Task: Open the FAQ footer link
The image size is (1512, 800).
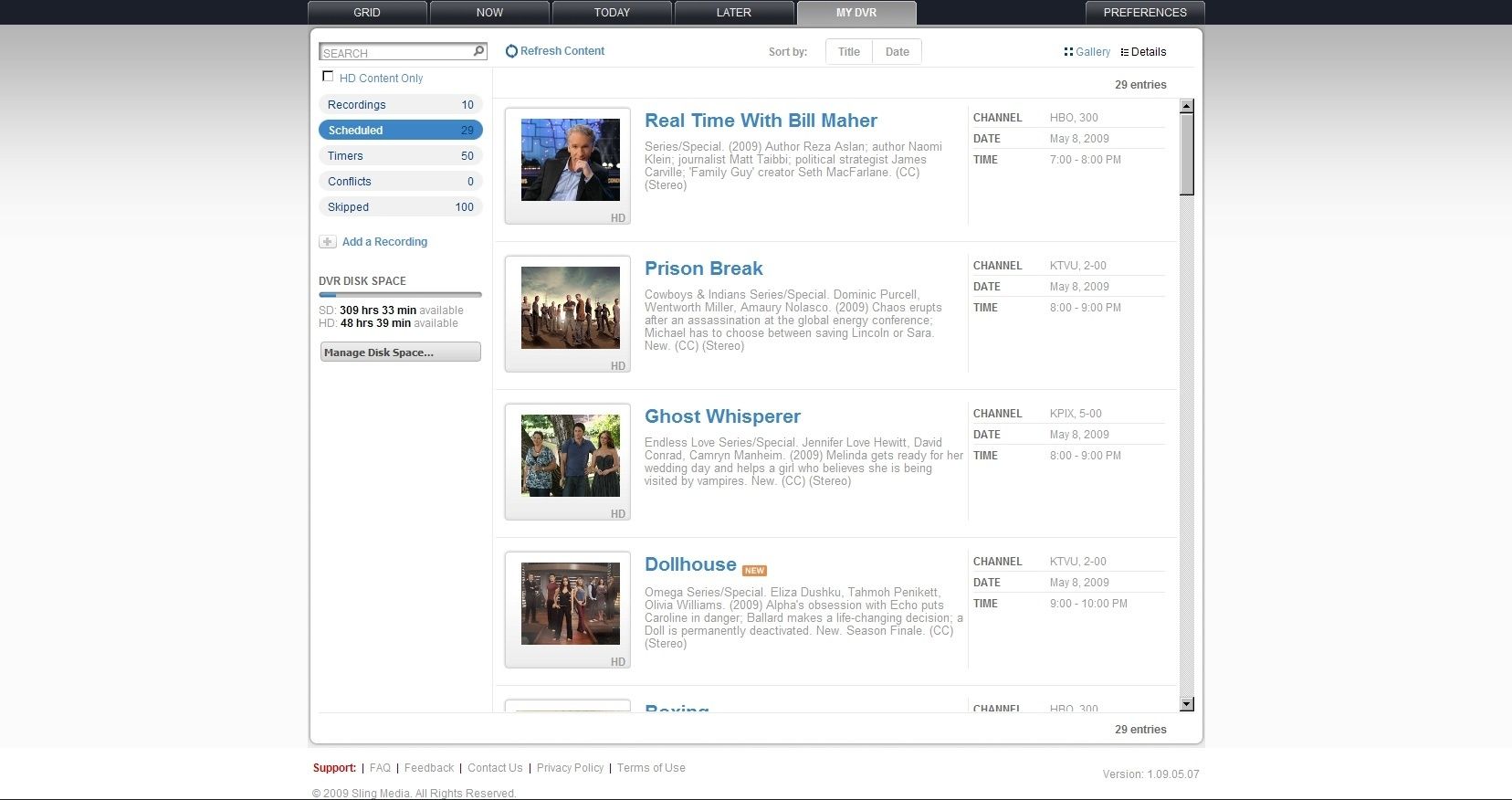Action: (380, 768)
